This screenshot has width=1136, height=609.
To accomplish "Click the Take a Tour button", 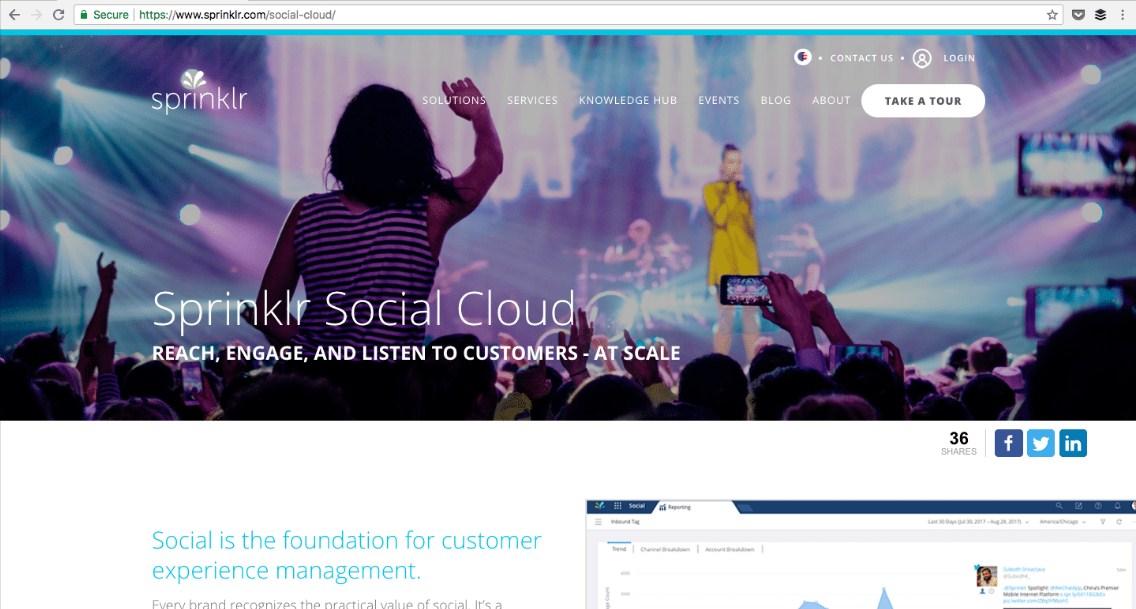I will (x=923, y=101).
